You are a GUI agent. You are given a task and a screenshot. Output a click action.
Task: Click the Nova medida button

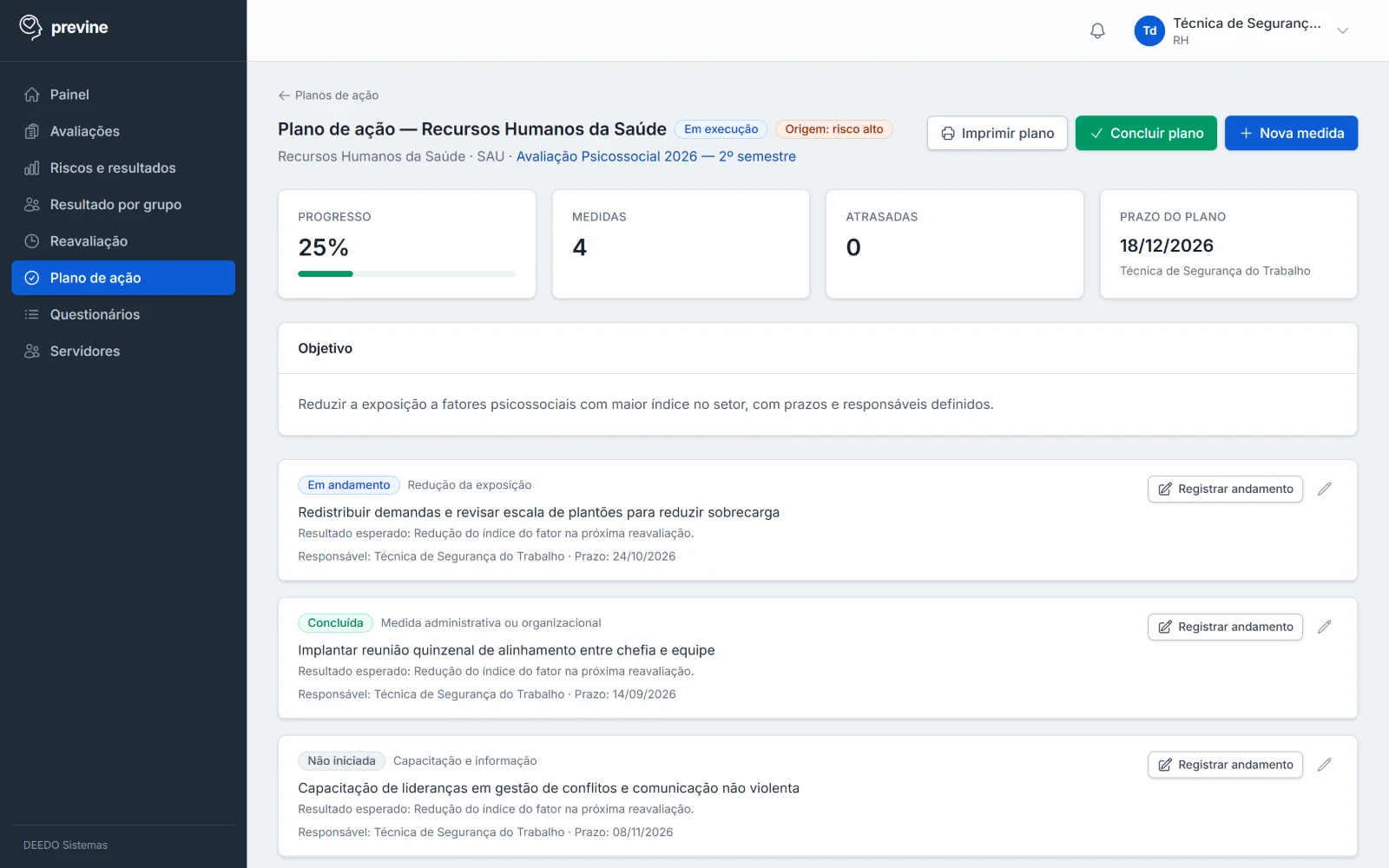tap(1291, 133)
